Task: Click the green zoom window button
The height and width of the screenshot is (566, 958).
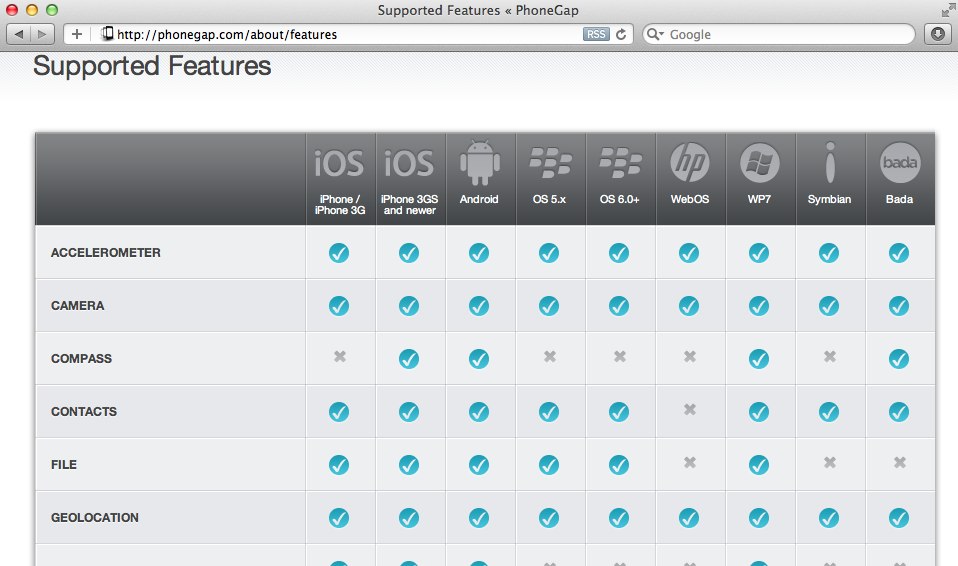Action: coord(52,10)
